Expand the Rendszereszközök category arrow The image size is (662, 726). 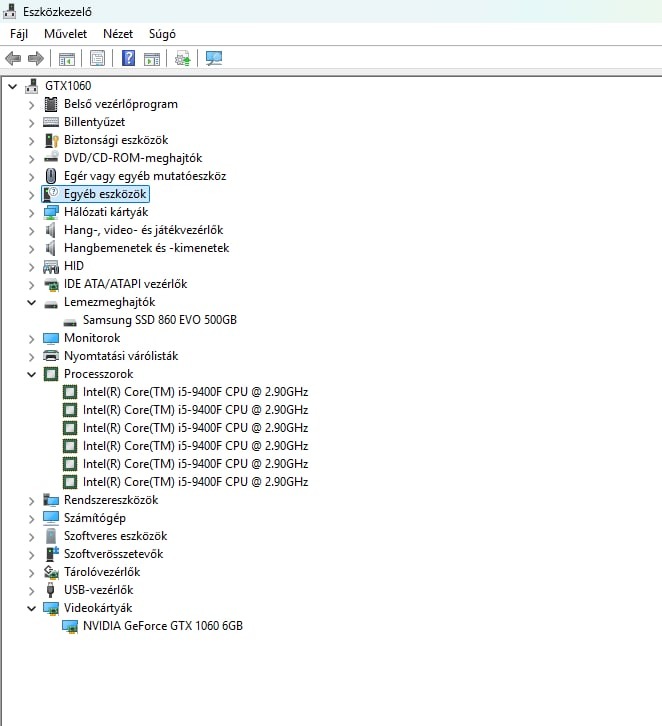click(31, 501)
